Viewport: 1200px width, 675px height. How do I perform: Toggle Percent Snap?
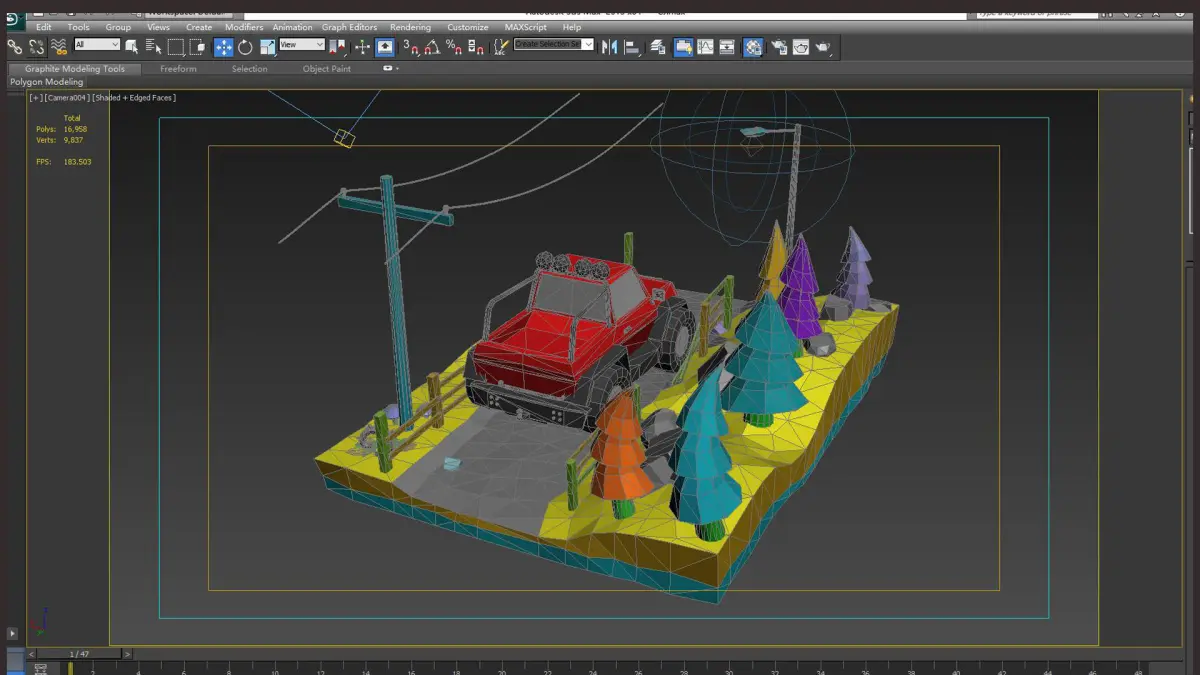(x=454, y=47)
